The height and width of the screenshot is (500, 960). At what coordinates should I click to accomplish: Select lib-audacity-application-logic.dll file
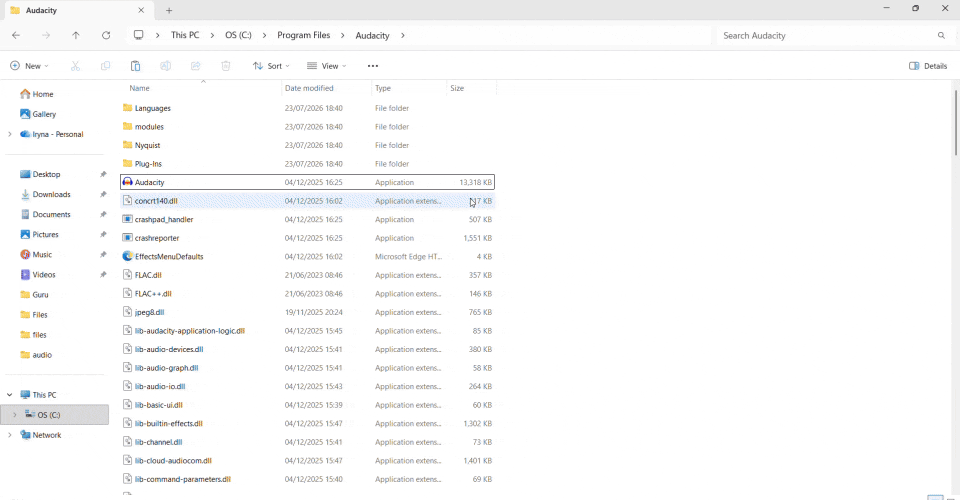(x=307, y=330)
